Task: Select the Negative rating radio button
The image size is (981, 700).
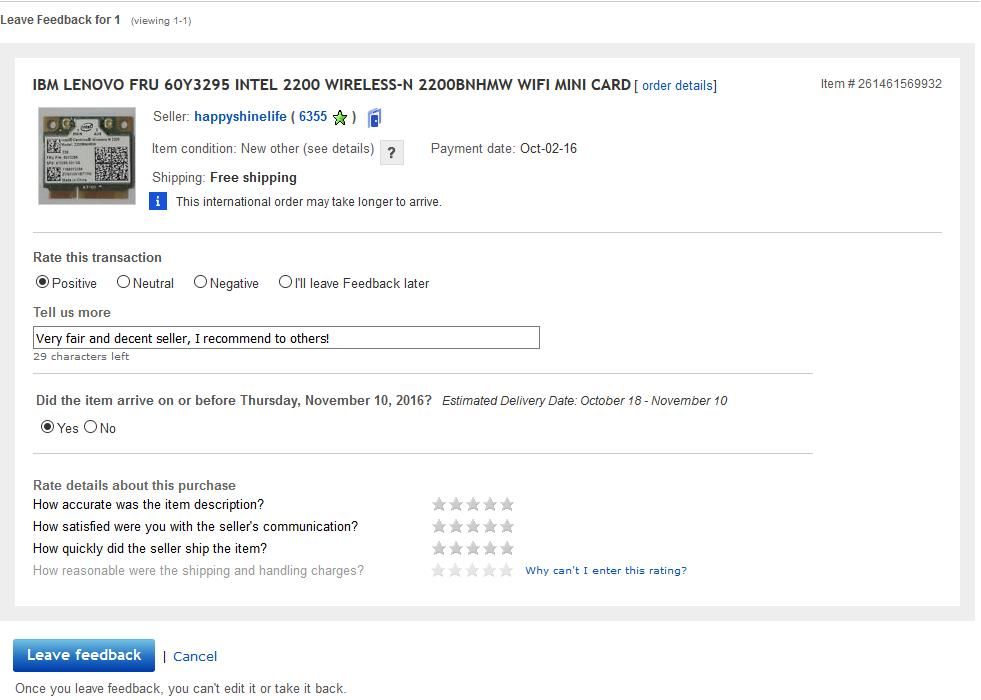Action: tap(200, 283)
